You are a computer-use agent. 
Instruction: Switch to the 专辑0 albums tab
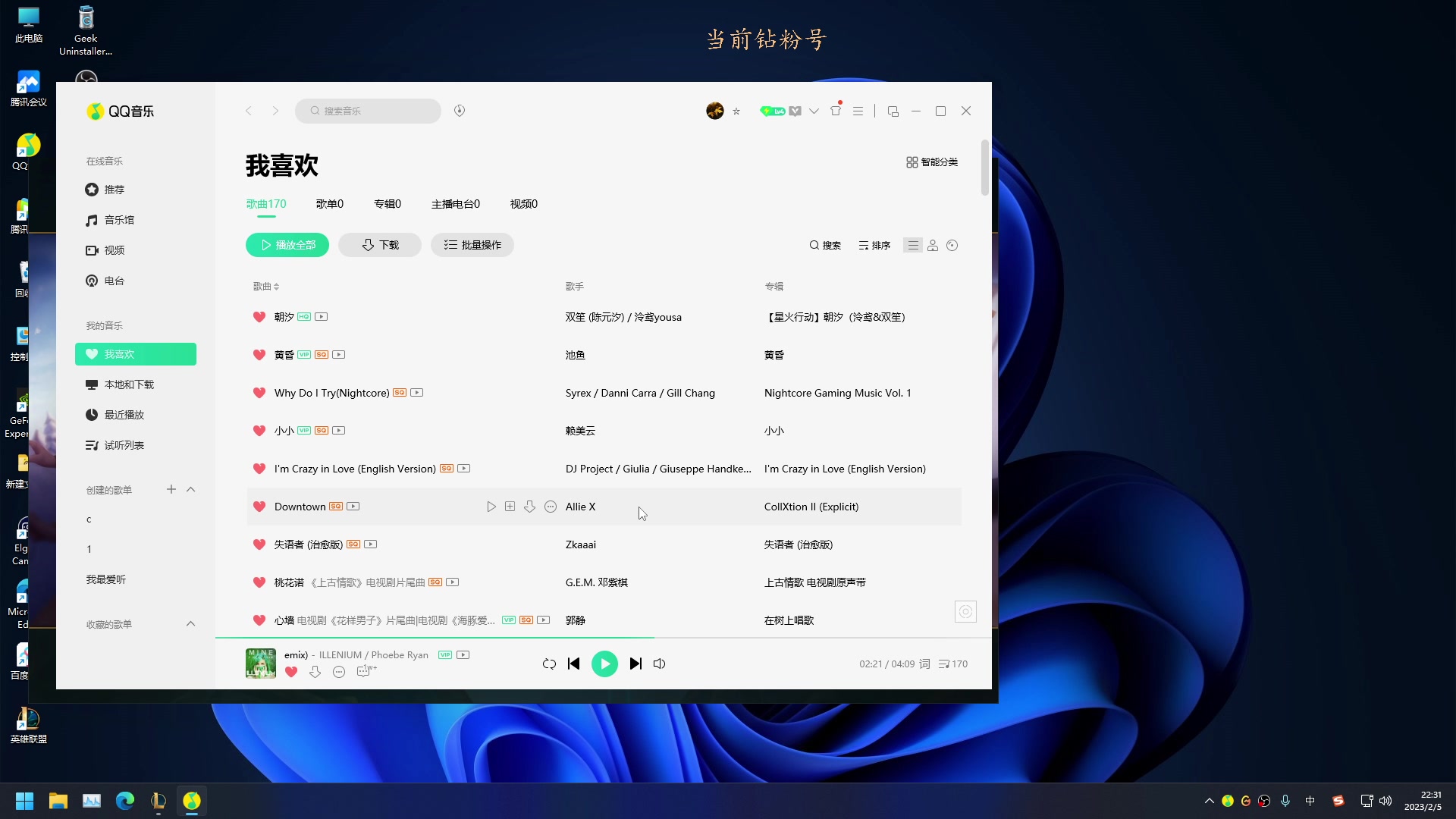(388, 203)
